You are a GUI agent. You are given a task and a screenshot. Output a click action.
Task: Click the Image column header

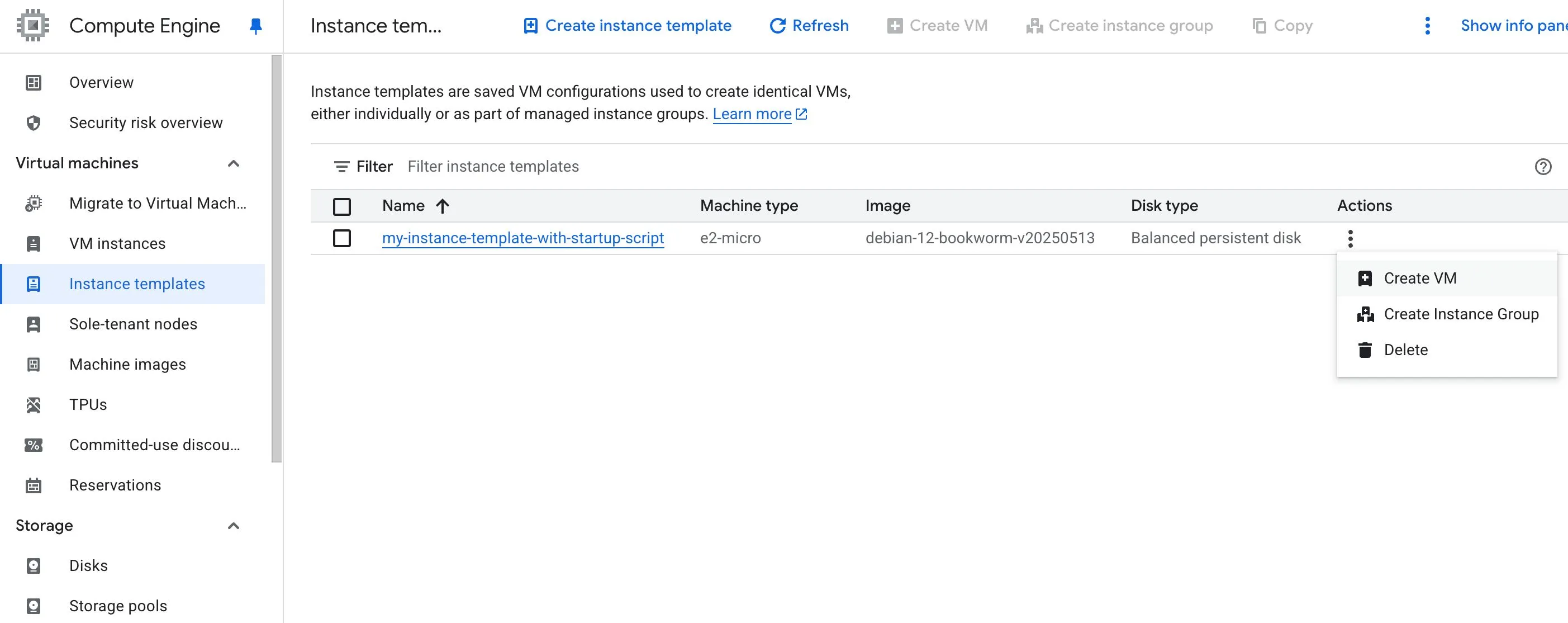pos(887,206)
